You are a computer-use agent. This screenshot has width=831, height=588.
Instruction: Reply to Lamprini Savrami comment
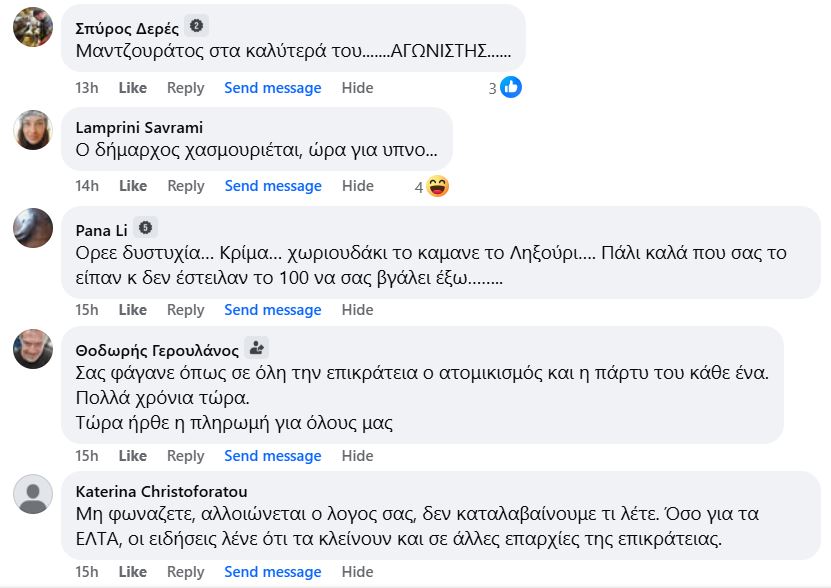[x=186, y=186]
